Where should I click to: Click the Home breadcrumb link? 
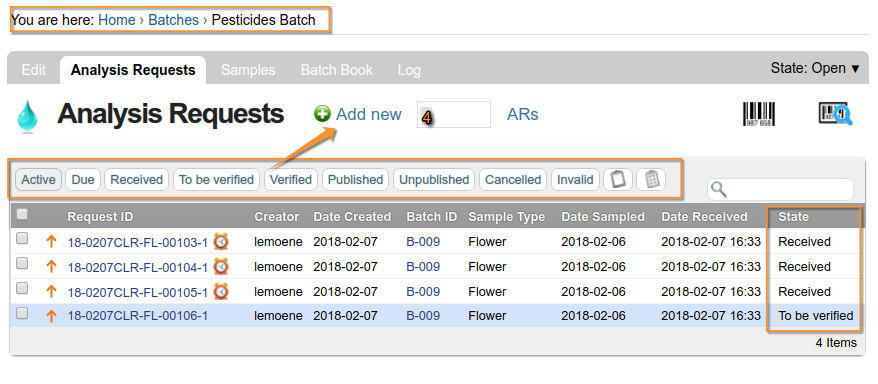click(116, 20)
